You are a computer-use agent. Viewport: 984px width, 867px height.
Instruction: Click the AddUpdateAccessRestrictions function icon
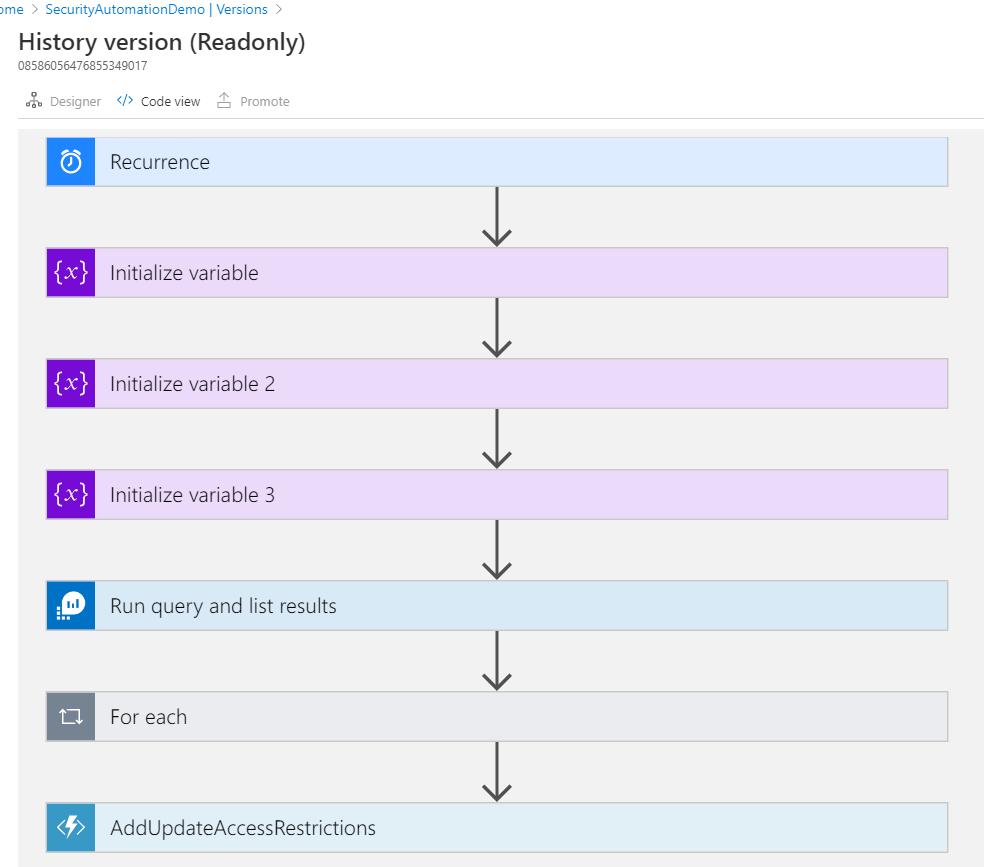pyautogui.click(x=71, y=828)
